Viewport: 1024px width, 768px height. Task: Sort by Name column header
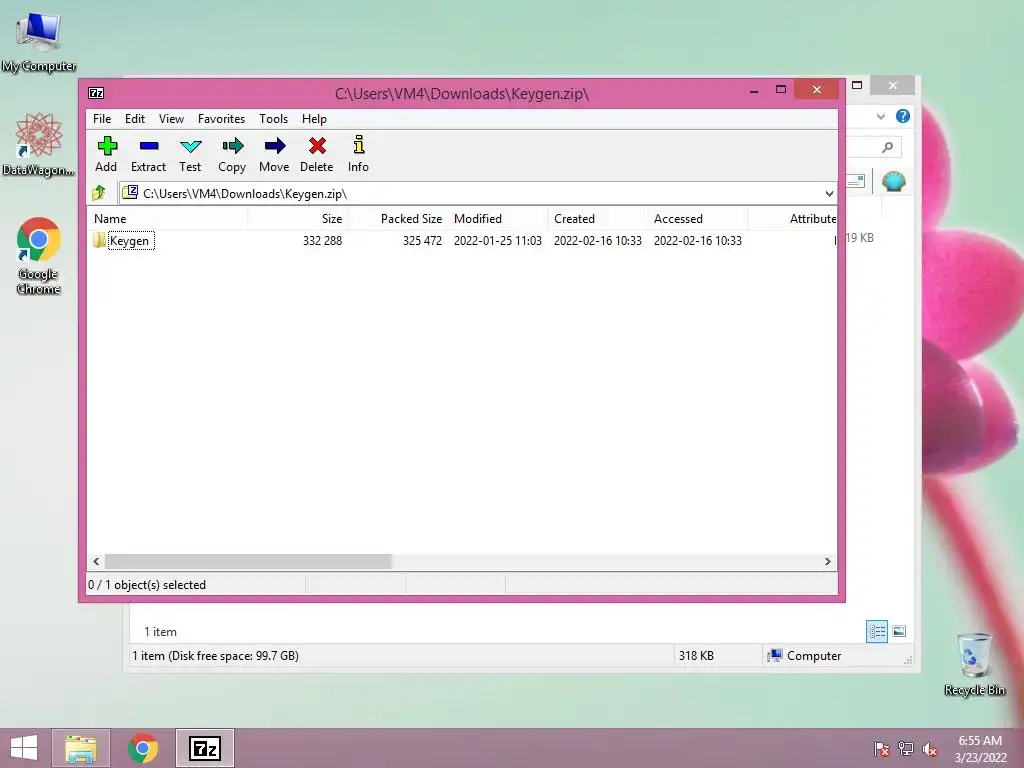(167, 219)
